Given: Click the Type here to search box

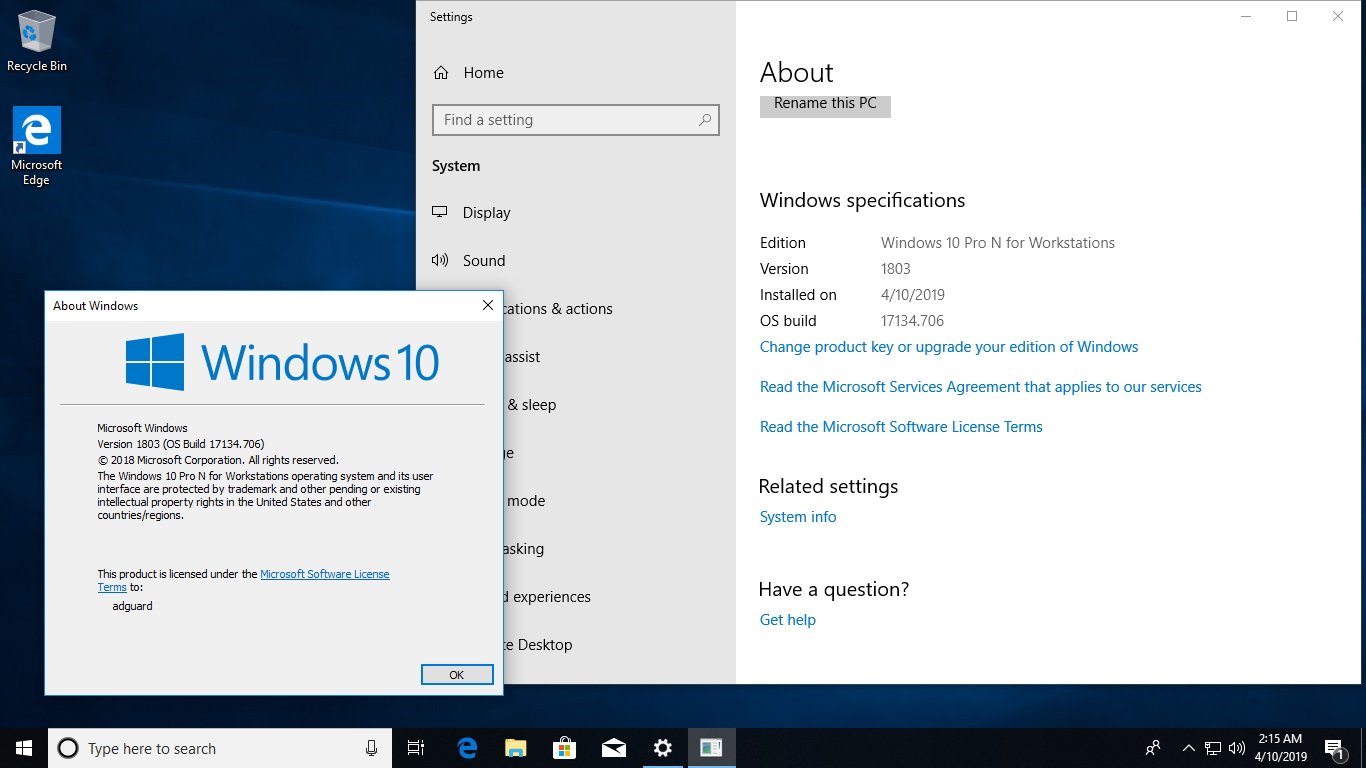Looking at the screenshot, I should tap(220, 748).
